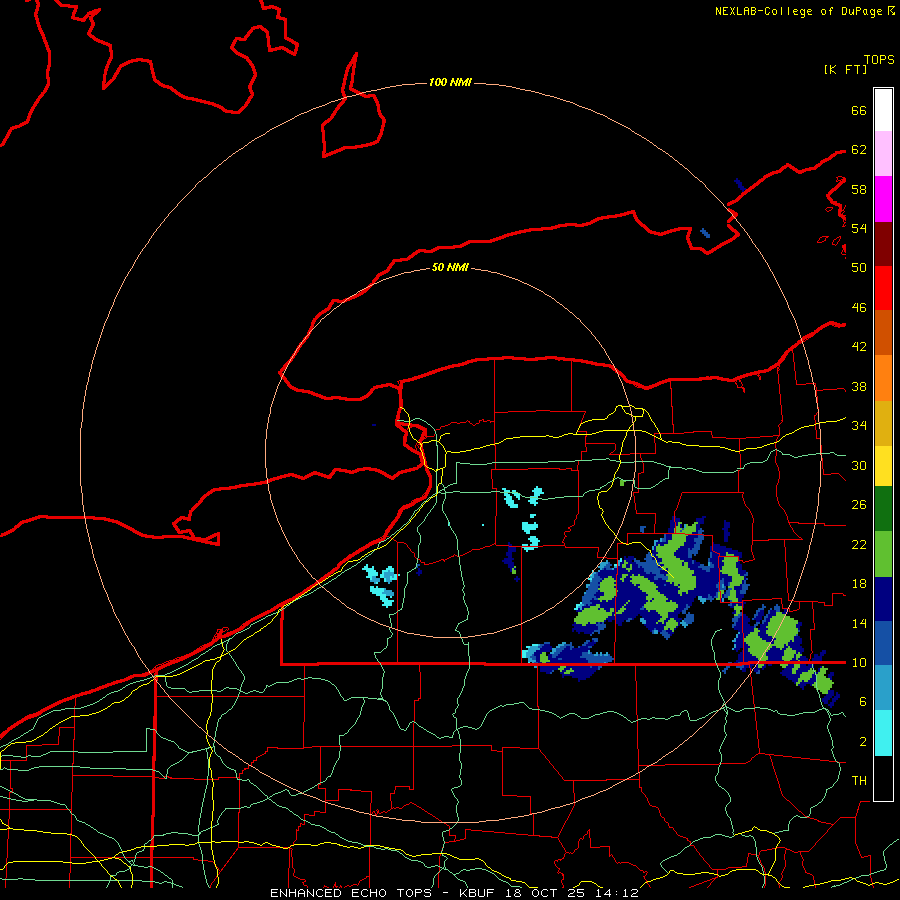900x900 pixels.
Task: Click the 10 legend value
Action: click(x=859, y=662)
